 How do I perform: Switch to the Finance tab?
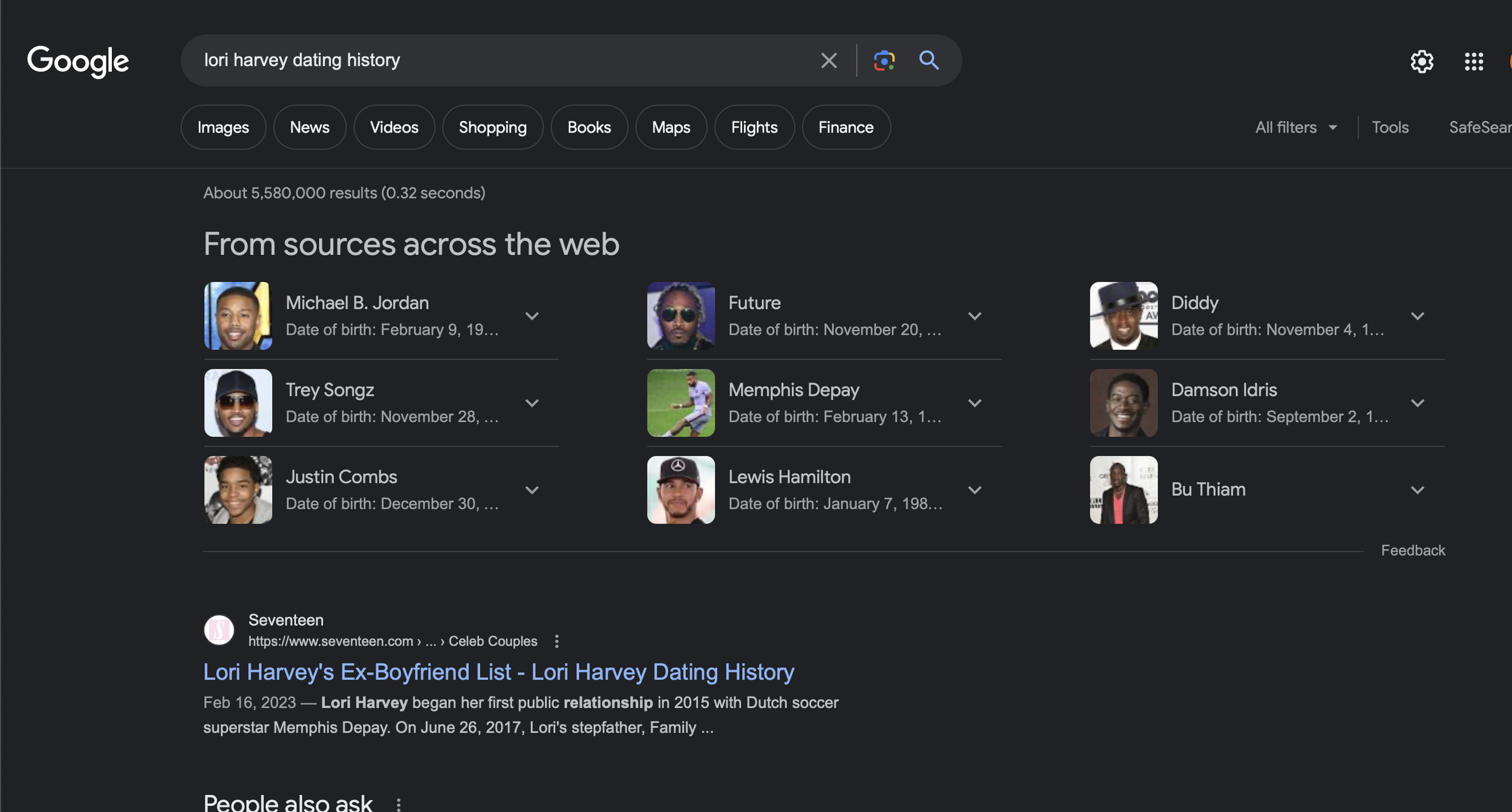pos(846,127)
